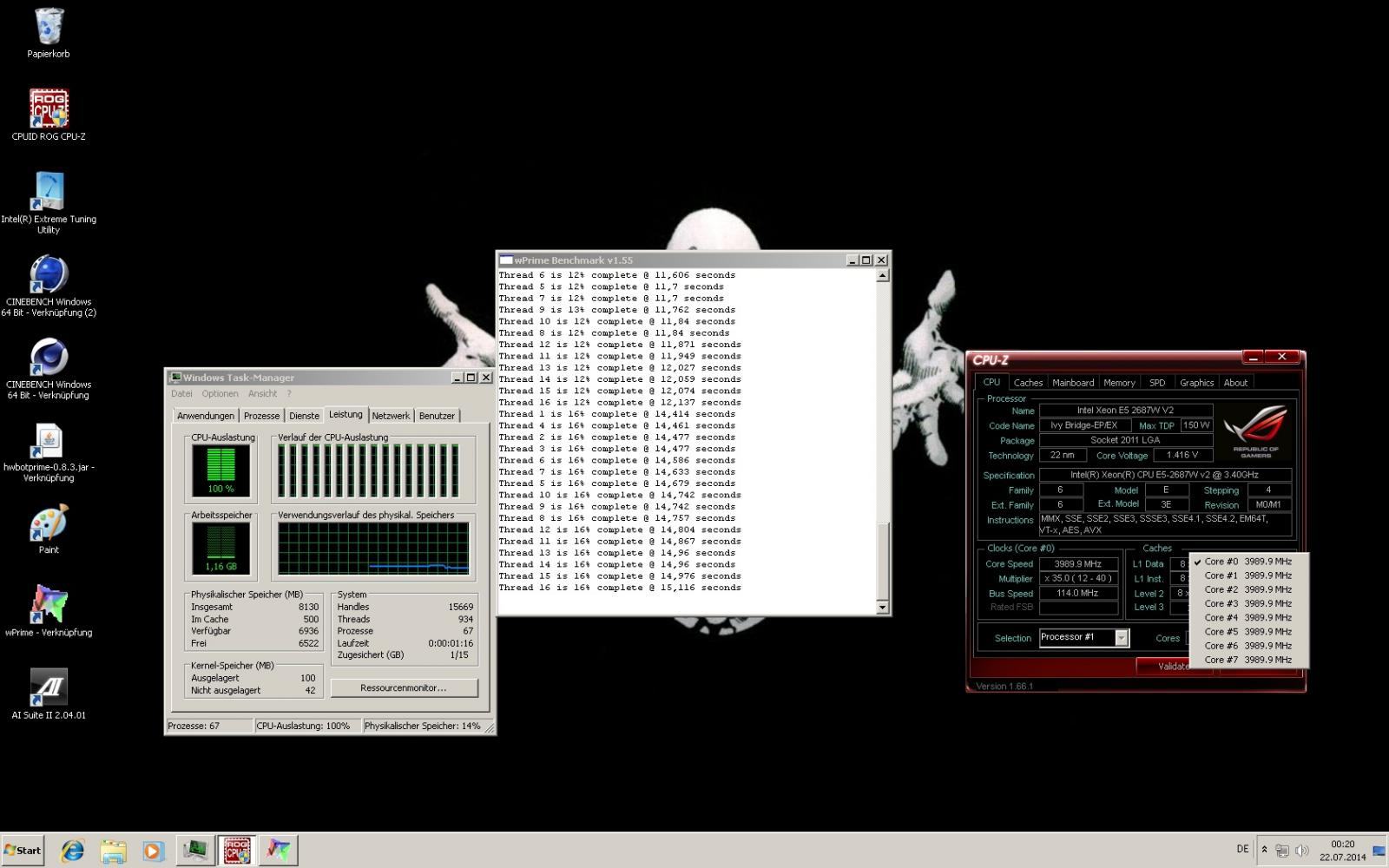This screenshot has width=1389, height=868.
Task: Open the Graphics tab in CPU-Z
Action: click(1196, 383)
